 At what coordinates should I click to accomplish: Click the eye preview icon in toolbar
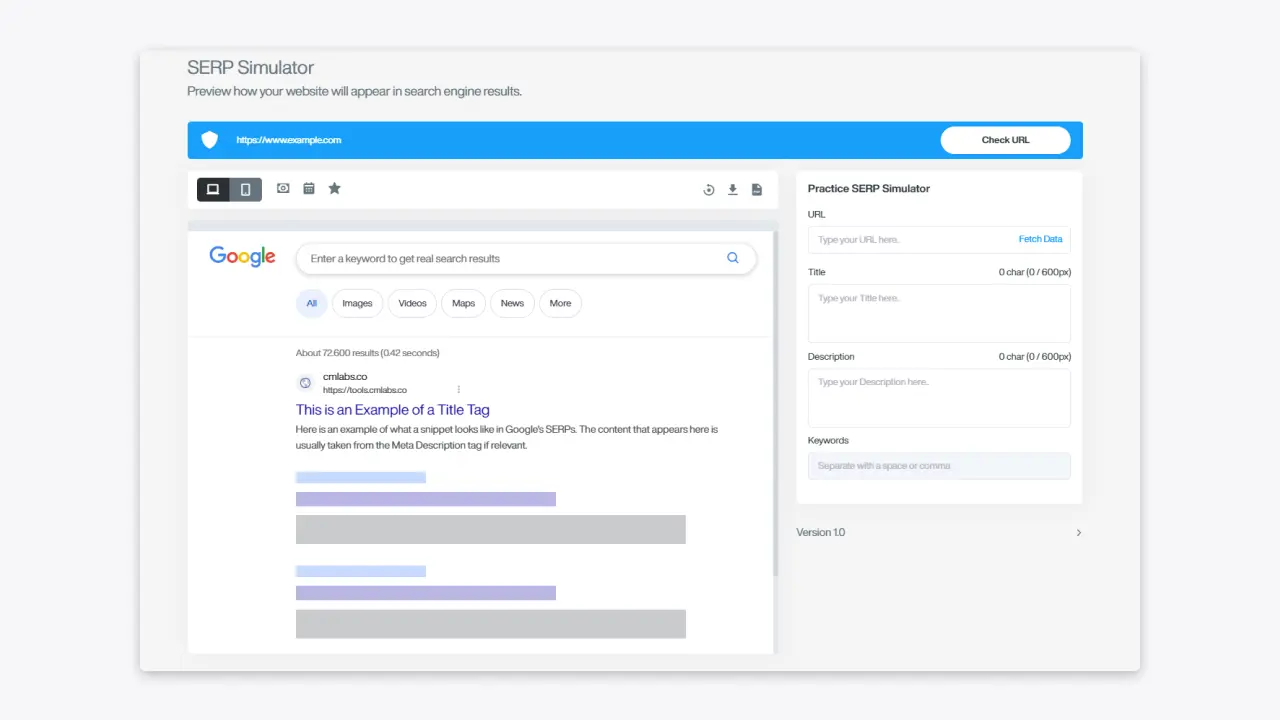tap(283, 188)
